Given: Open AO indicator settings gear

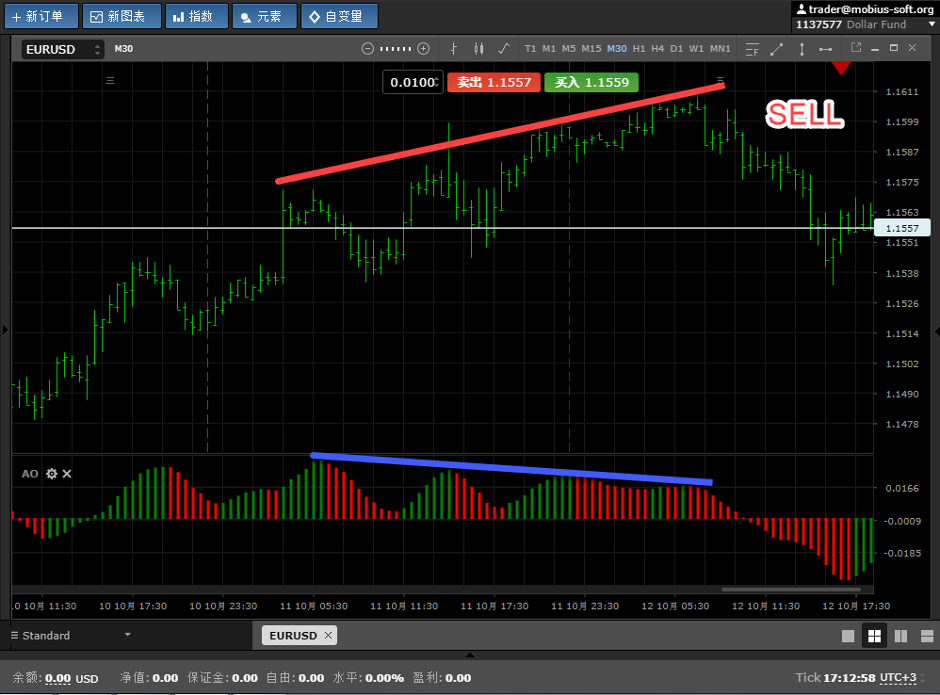Looking at the screenshot, I should point(52,474).
